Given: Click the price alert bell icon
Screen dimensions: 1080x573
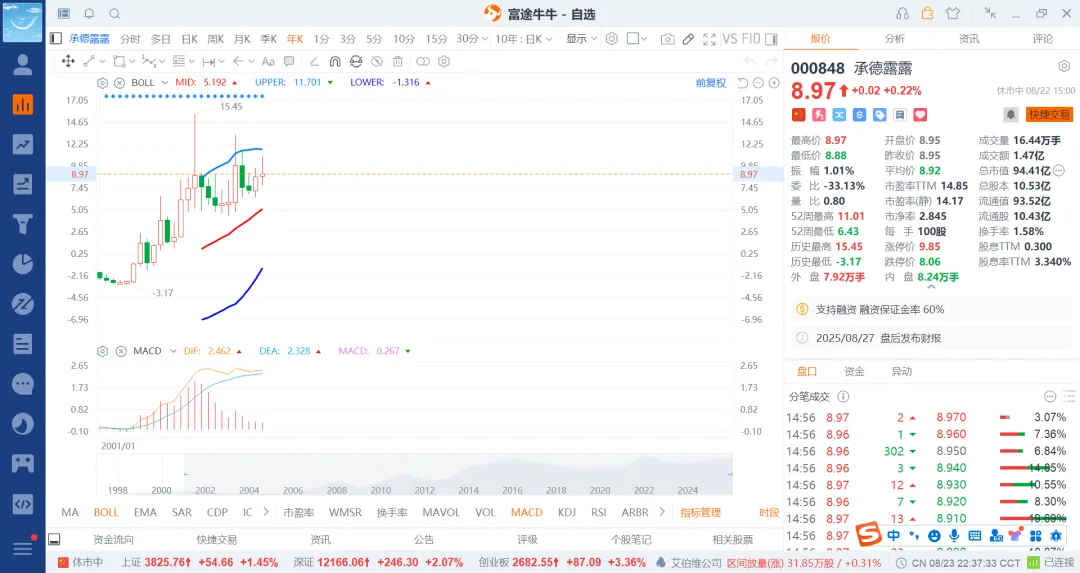Looking at the screenshot, I should tap(1010, 114).
